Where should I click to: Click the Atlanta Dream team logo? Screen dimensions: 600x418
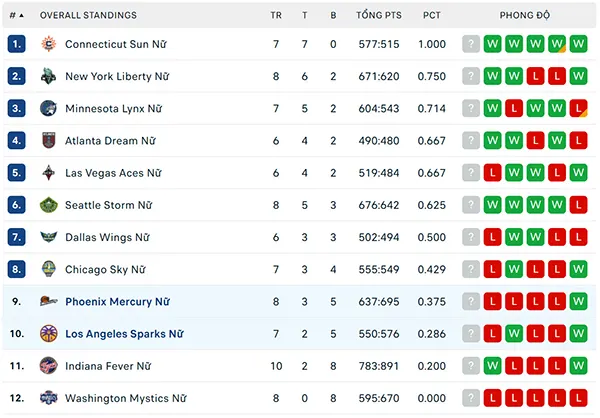pos(49,140)
